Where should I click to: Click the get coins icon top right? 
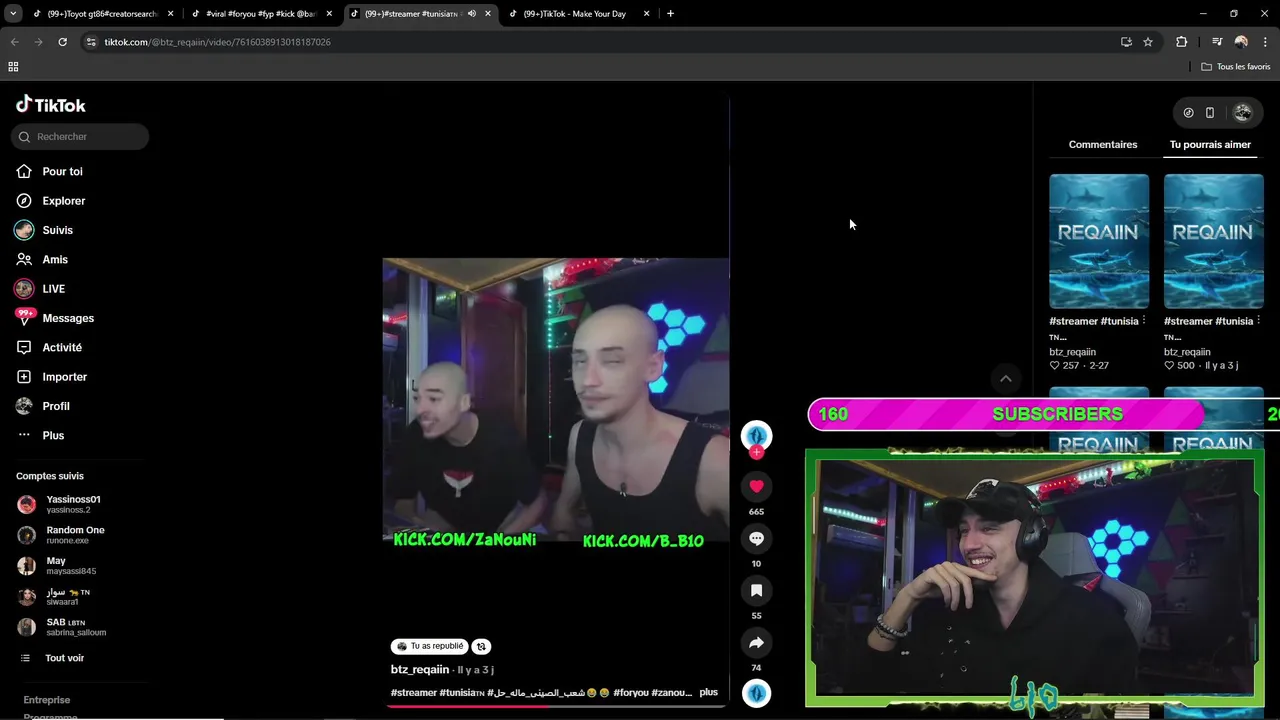pos(1188,113)
